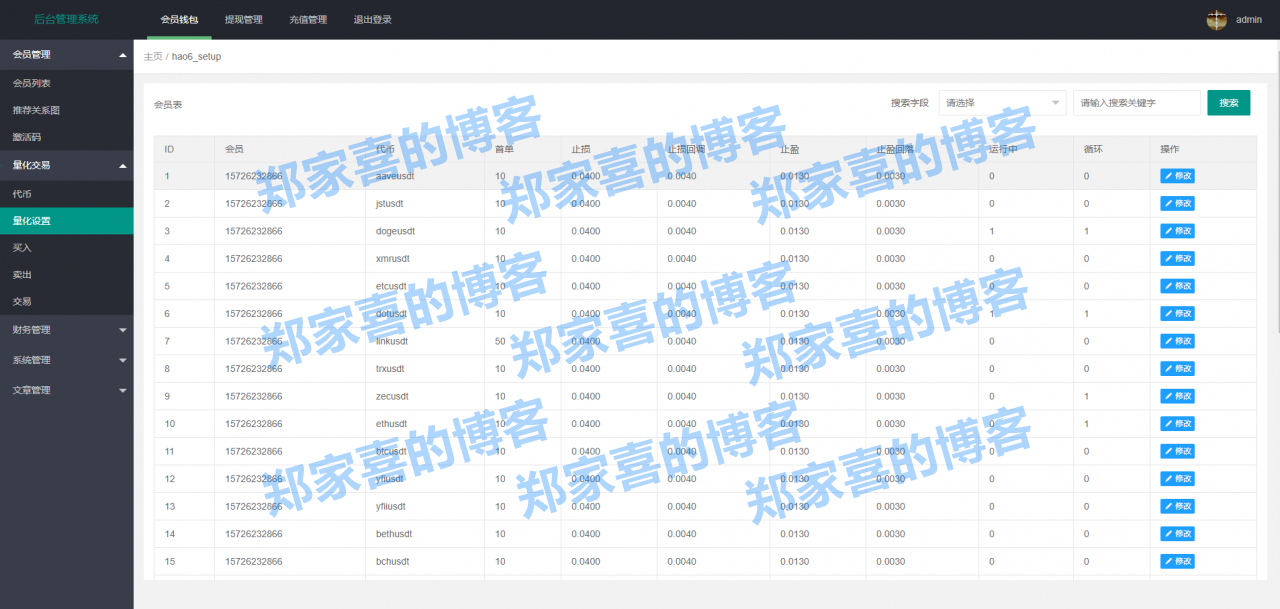
Task: Click 修改 for the xmrusdt row
Action: tap(1177, 259)
